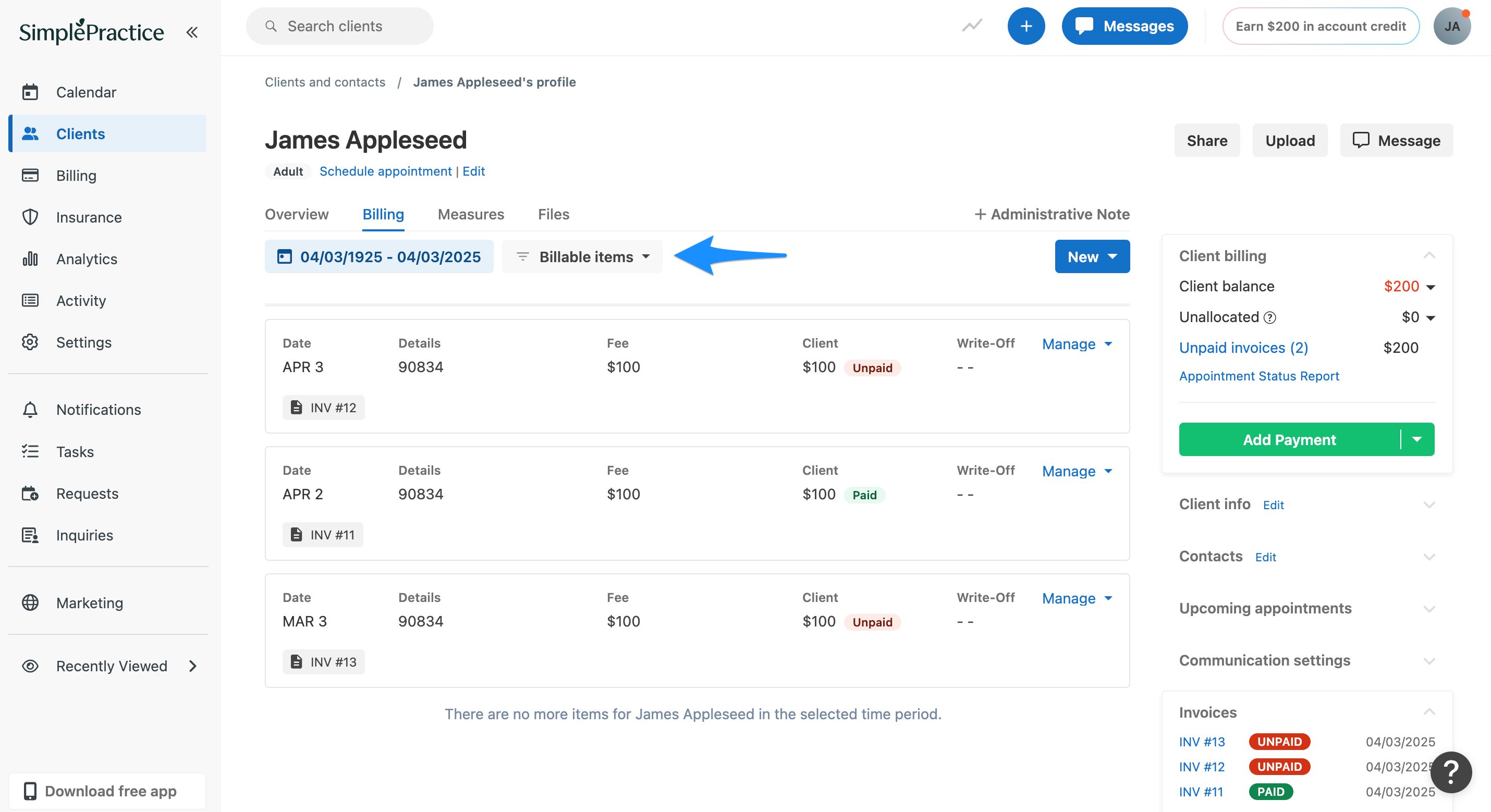Expand the Contacts section chevron
This screenshot has width=1491, height=812.
pos(1429,557)
